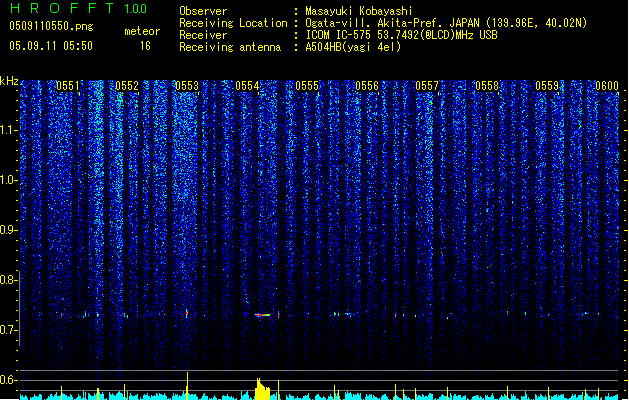Click the 1.1 kHz frequency axis label
629x400 pixels.
coord(8,130)
